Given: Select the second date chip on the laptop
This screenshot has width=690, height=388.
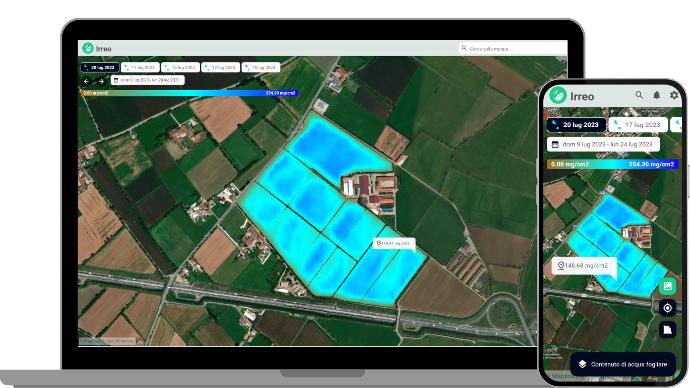Looking at the screenshot, I should point(140,67).
